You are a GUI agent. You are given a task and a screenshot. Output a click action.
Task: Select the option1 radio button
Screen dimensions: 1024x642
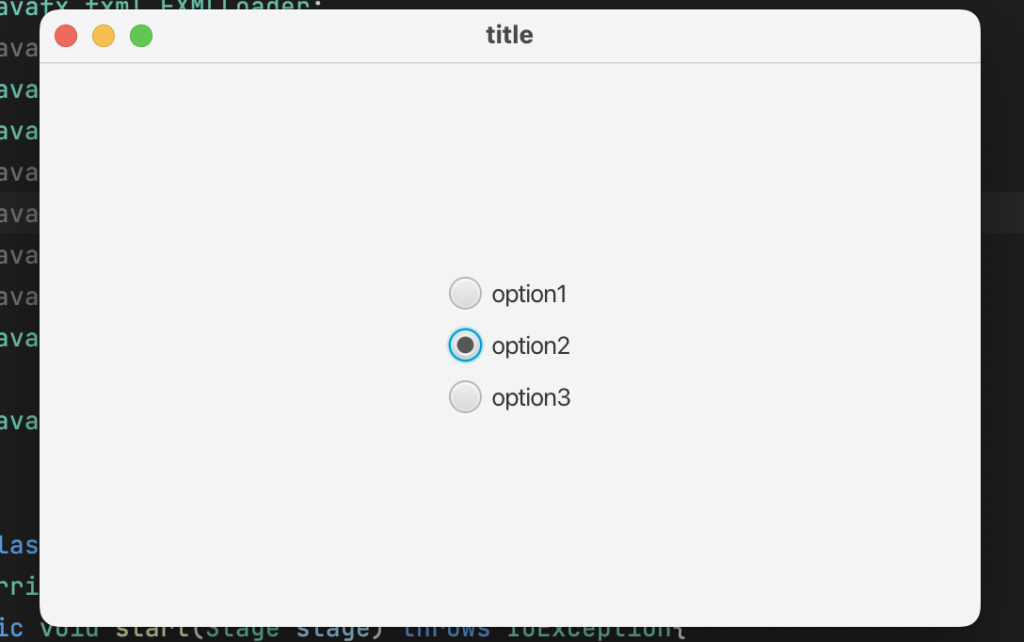465,293
